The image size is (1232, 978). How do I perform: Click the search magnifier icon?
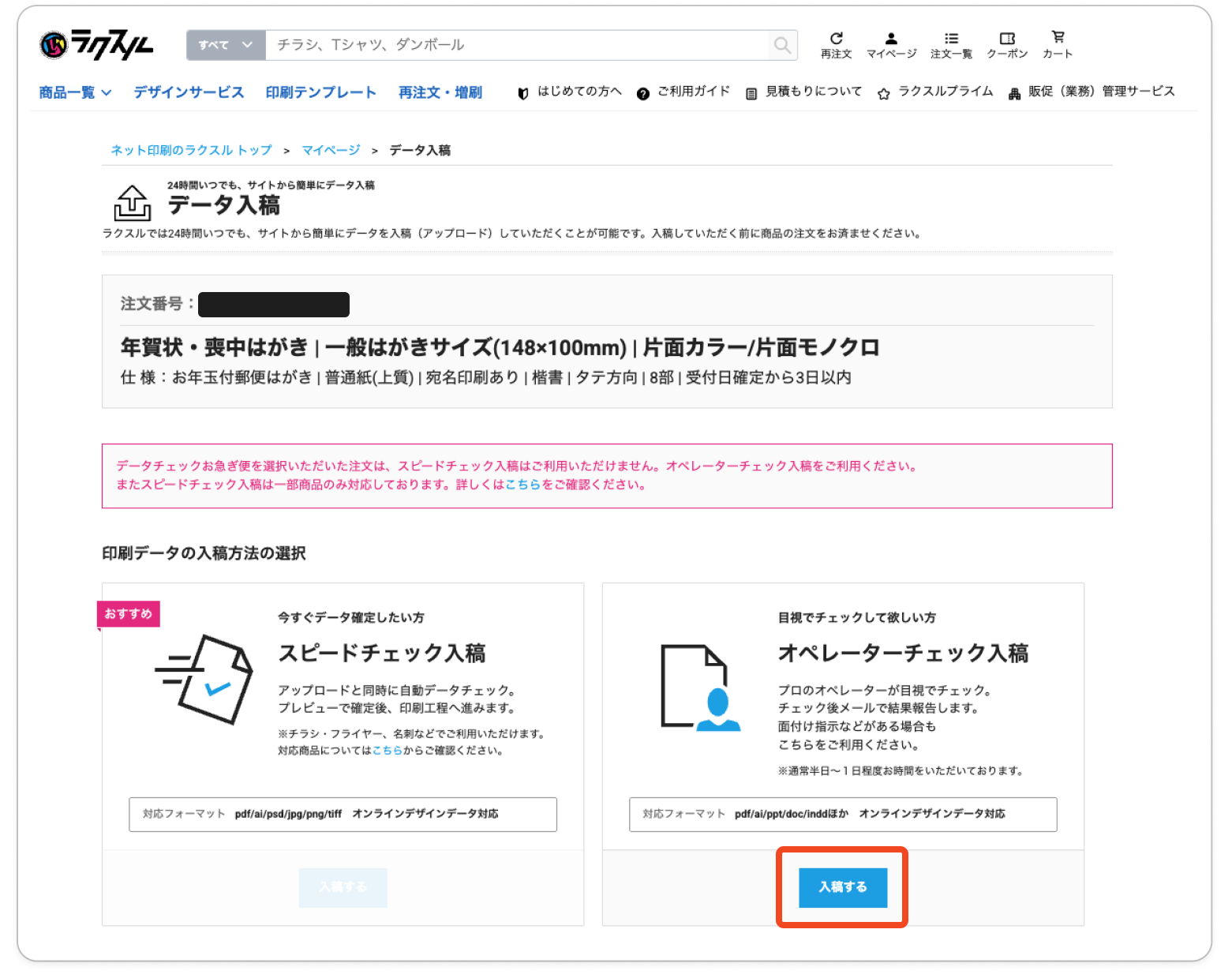(781, 45)
